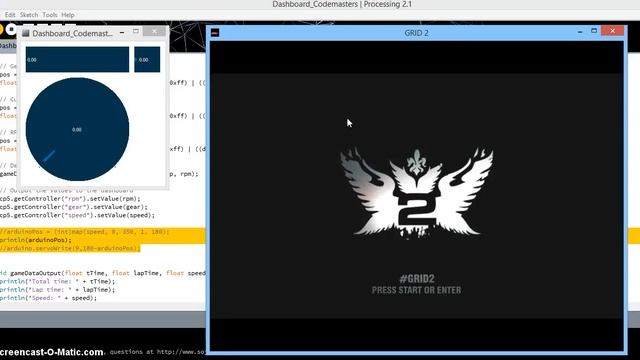The height and width of the screenshot is (360, 640).
Task: Minimize the GRID 2 window
Action: [580, 32]
